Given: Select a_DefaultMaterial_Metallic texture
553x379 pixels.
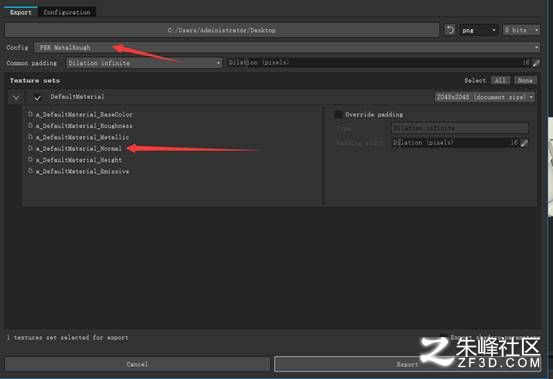Looking at the screenshot, I should click(82, 137).
